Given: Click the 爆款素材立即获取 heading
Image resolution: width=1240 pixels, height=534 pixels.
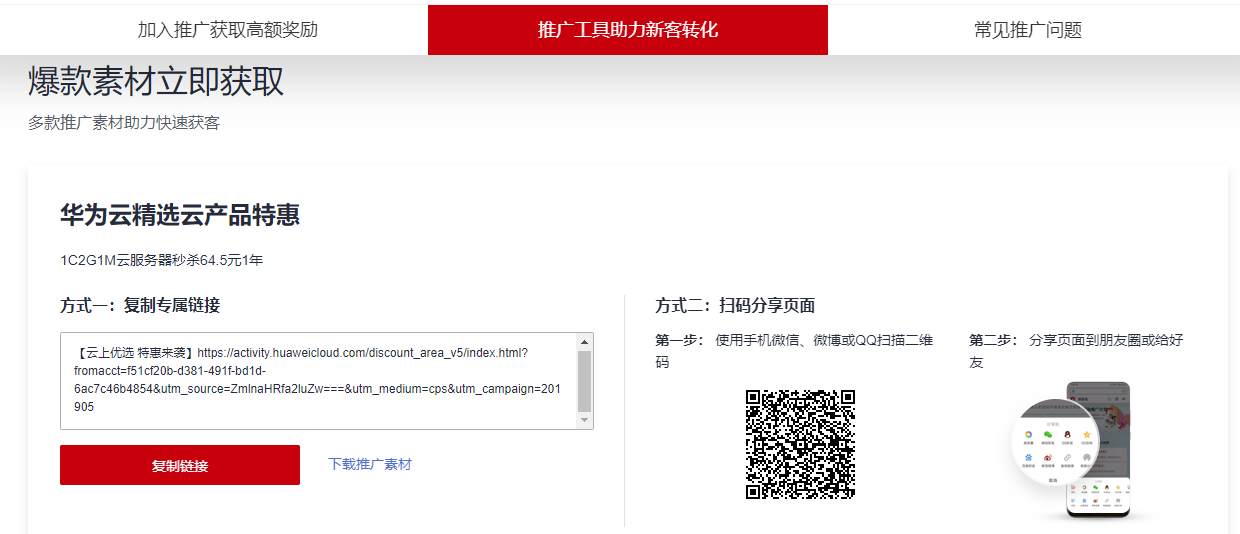Looking at the screenshot, I should coord(156,82).
